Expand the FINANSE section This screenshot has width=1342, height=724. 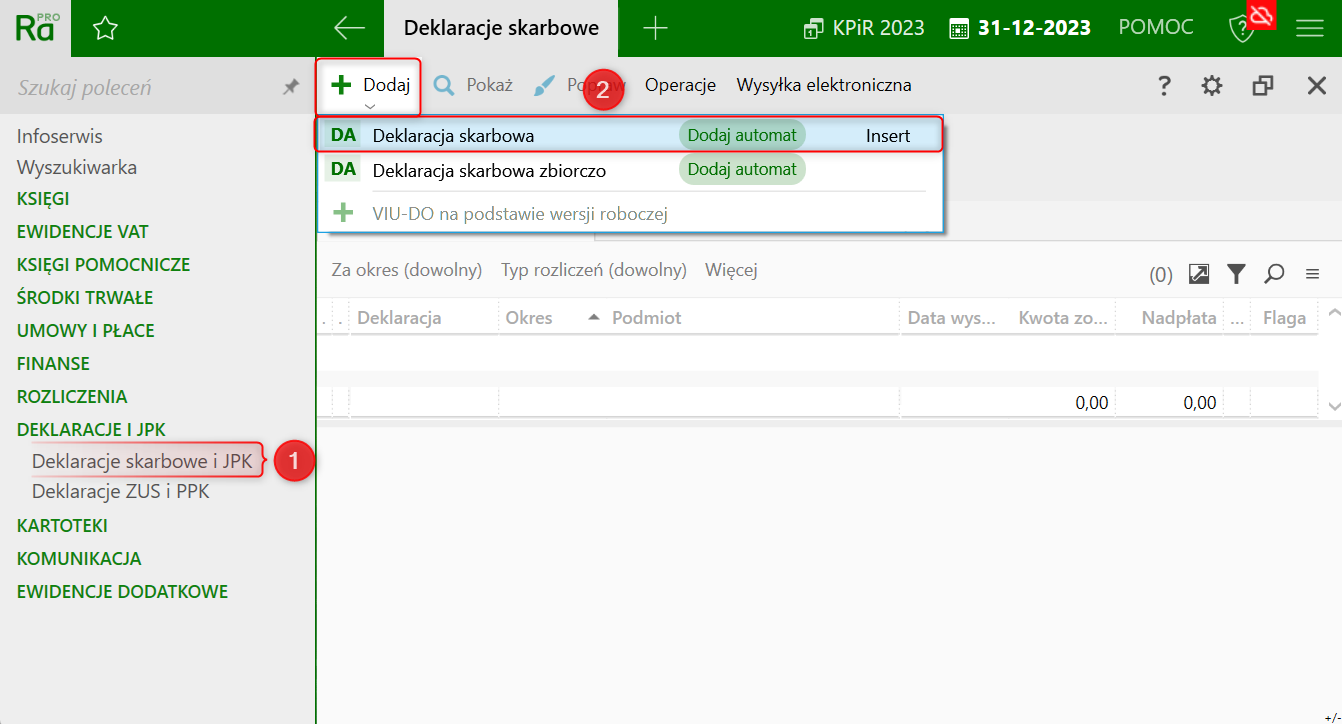point(54,364)
